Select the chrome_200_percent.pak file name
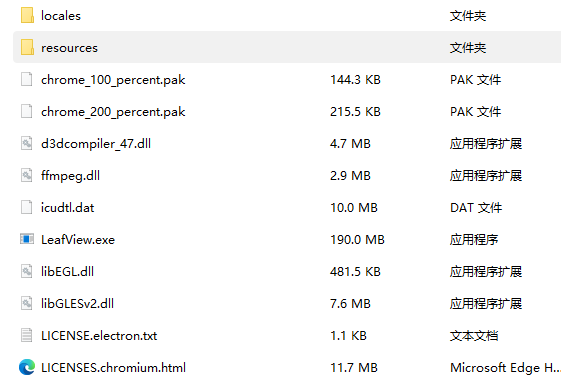 (x=113, y=112)
